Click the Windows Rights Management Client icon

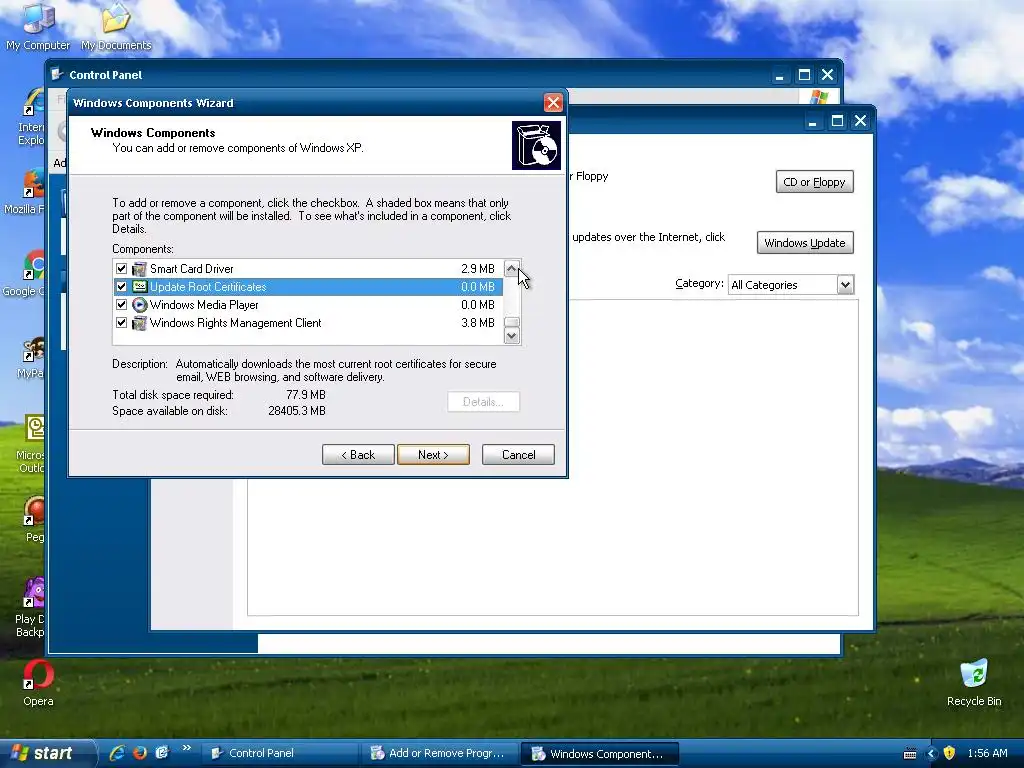(139, 323)
